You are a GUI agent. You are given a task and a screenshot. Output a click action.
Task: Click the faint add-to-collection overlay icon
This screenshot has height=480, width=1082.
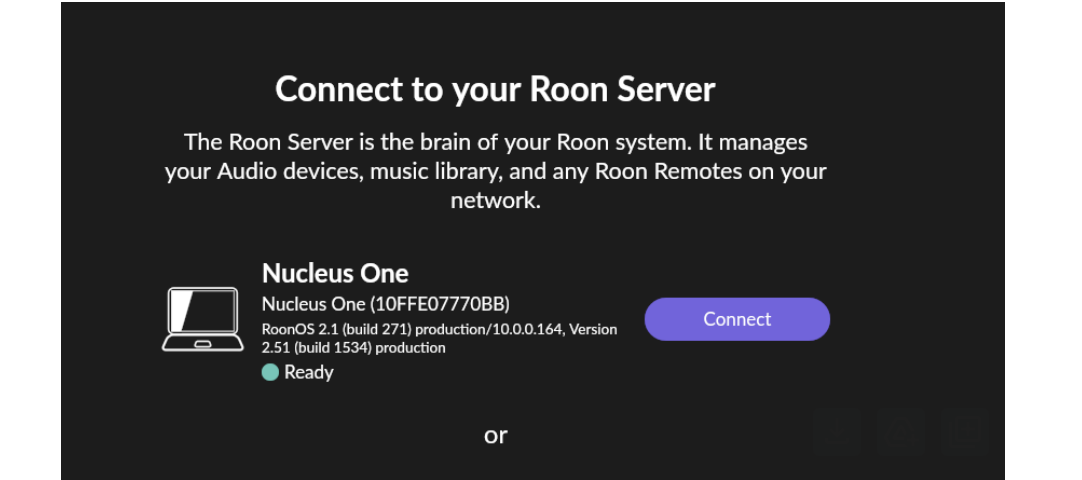point(965,432)
